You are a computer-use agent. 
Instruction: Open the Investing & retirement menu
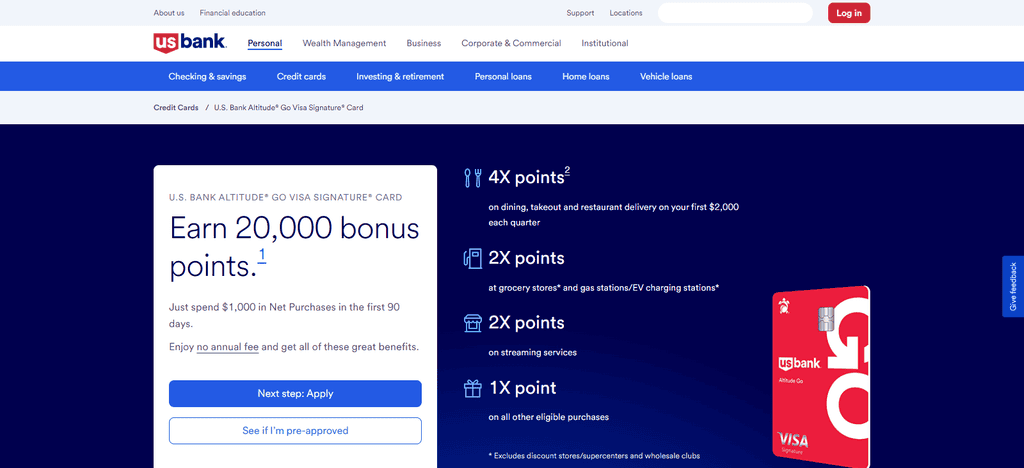click(400, 76)
